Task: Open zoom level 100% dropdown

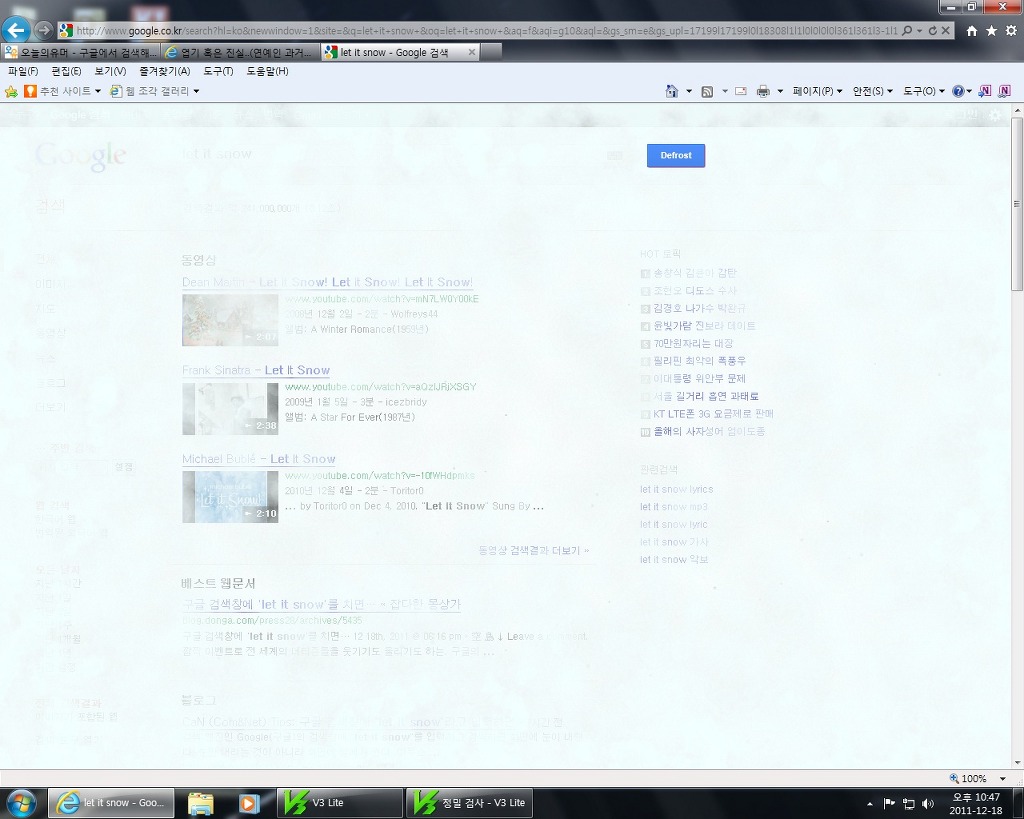Action: pos(1002,779)
